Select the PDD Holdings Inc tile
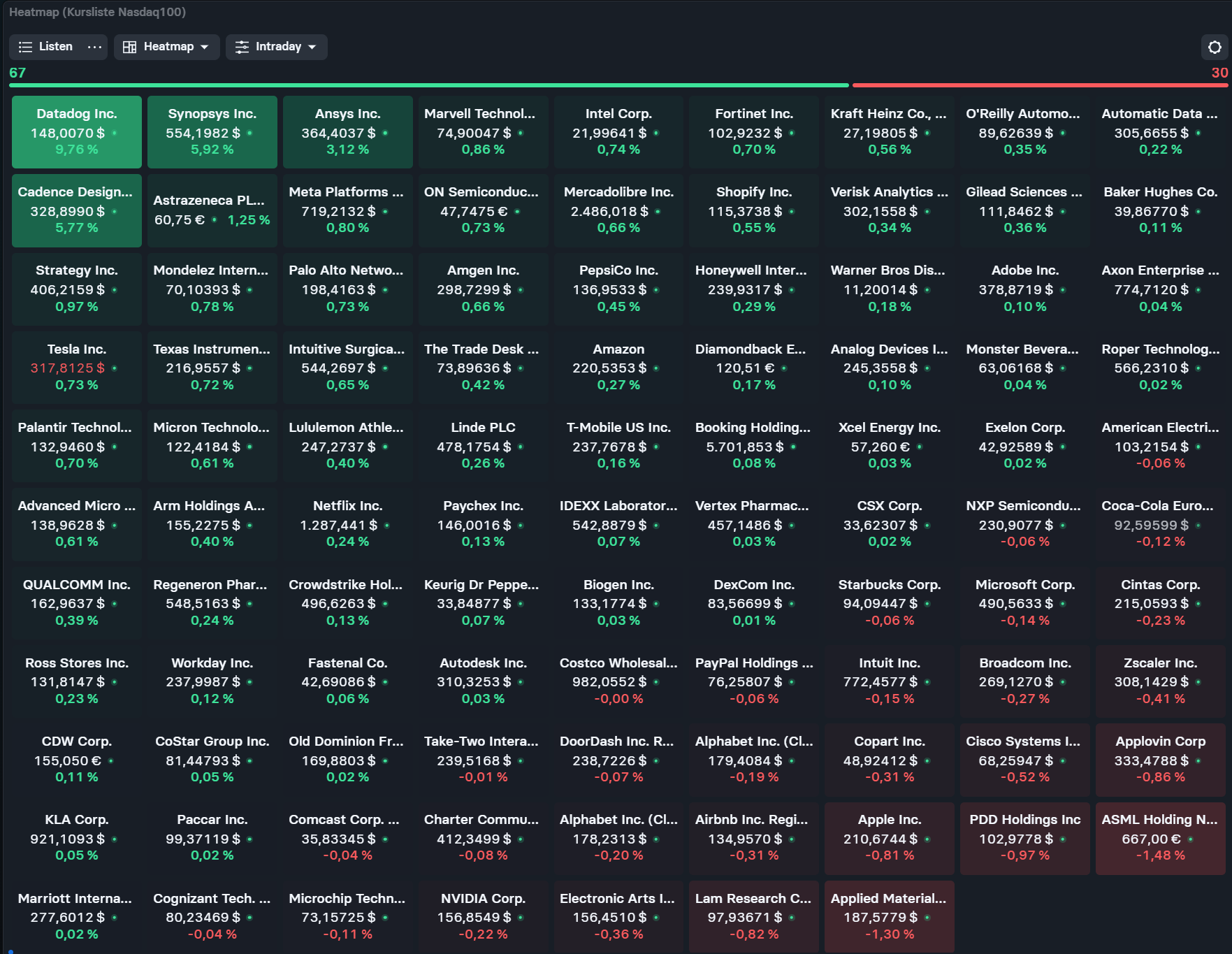The image size is (1232, 954). tap(1025, 838)
